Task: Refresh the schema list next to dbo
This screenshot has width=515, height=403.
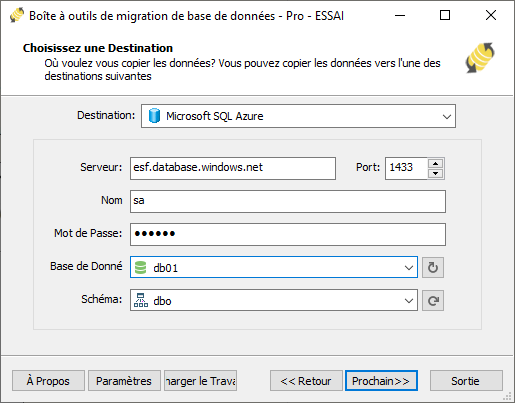Action: (433, 301)
